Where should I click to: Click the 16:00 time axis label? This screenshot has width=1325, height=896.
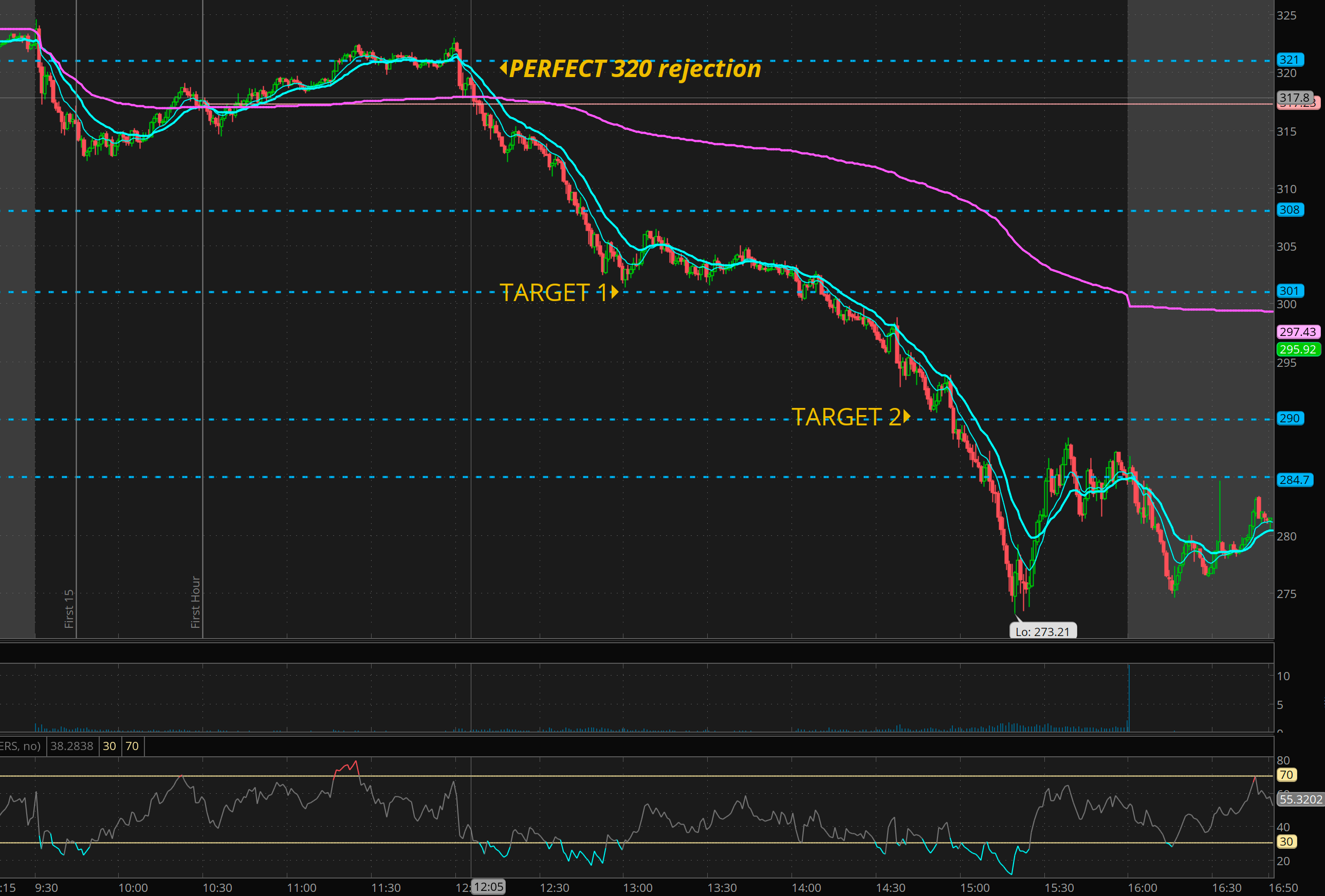click(1142, 888)
